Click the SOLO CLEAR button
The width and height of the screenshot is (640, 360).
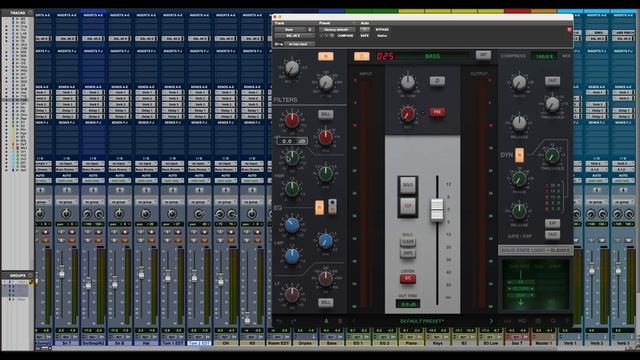407,242
